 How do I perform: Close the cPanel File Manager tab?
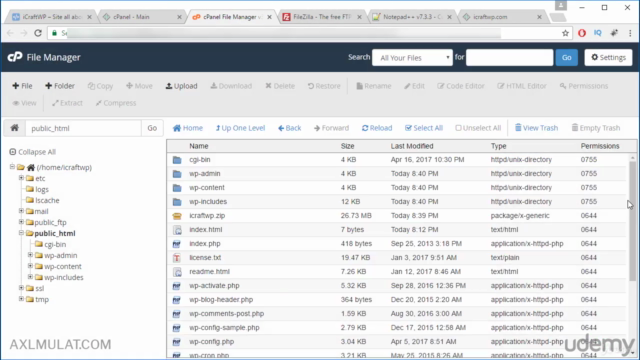pos(269,17)
